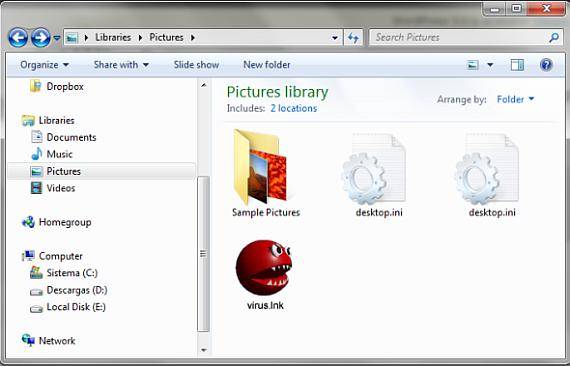Toggle the preview pane icon
Screen dimensions: 570x366
point(517,65)
